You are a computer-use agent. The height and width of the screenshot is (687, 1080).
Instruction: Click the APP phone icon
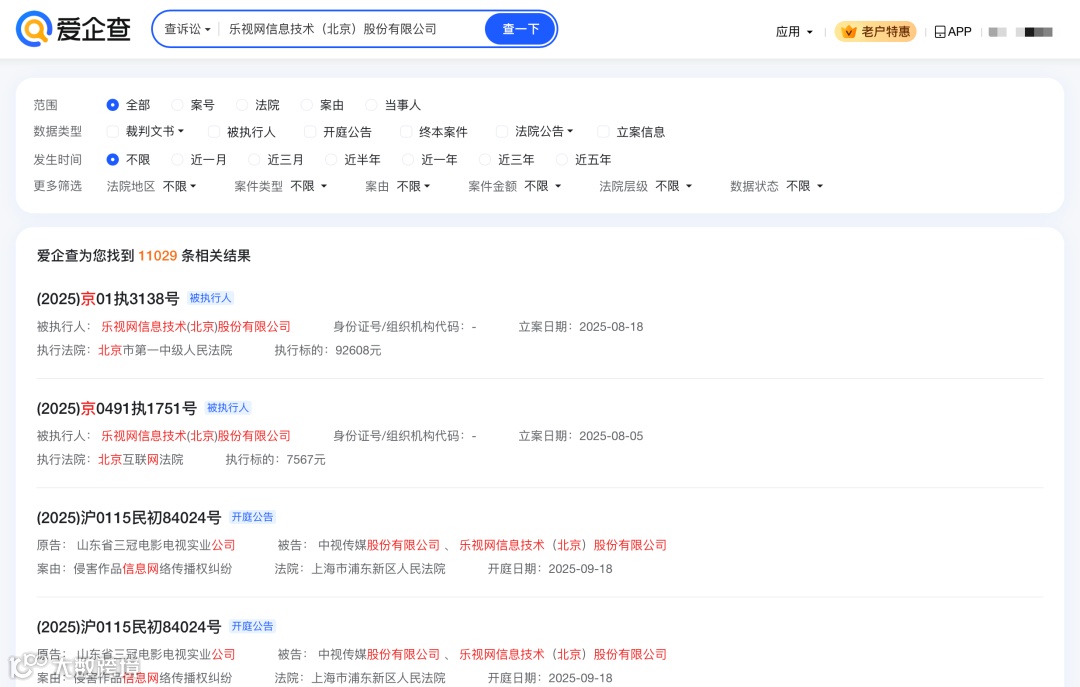[939, 32]
